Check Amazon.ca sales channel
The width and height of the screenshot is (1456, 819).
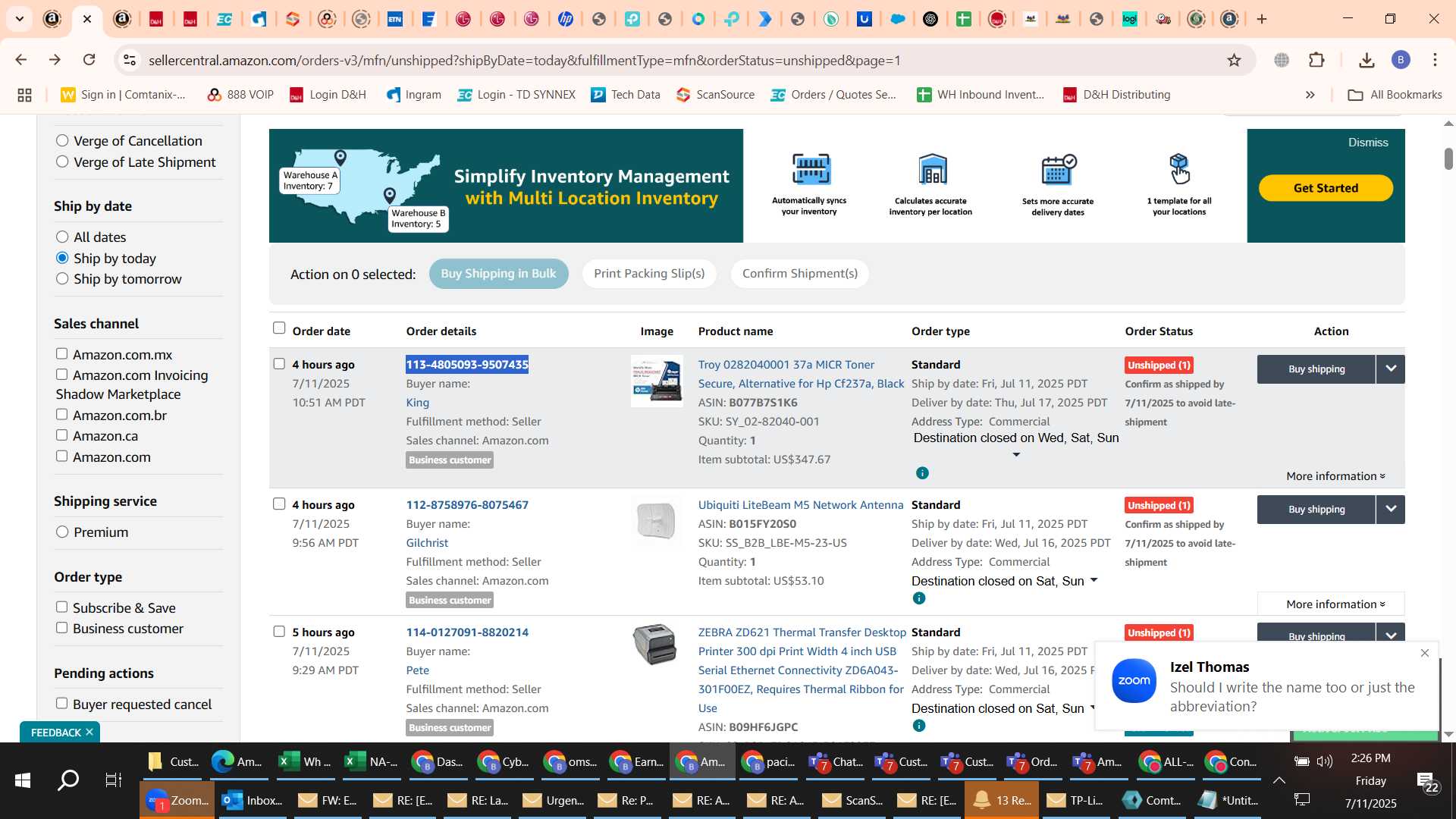[x=61, y=435]
